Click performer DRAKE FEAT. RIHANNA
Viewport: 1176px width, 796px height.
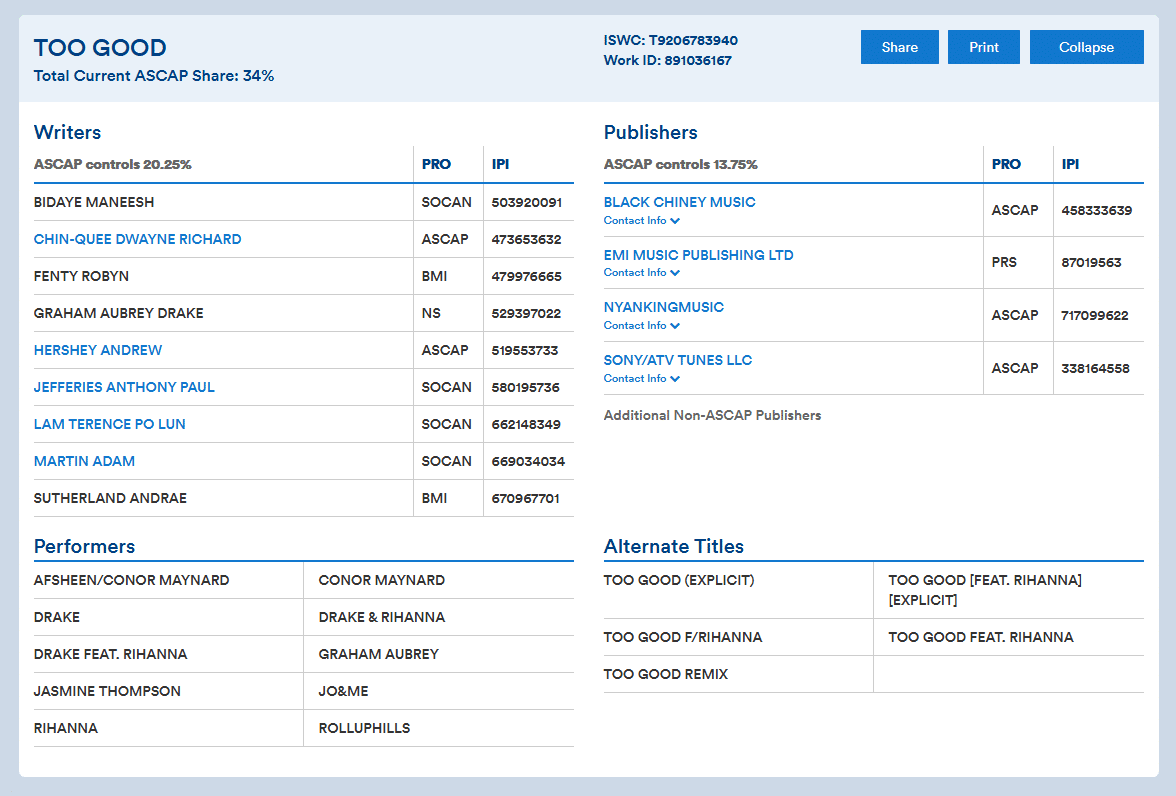tap(110, 654)
